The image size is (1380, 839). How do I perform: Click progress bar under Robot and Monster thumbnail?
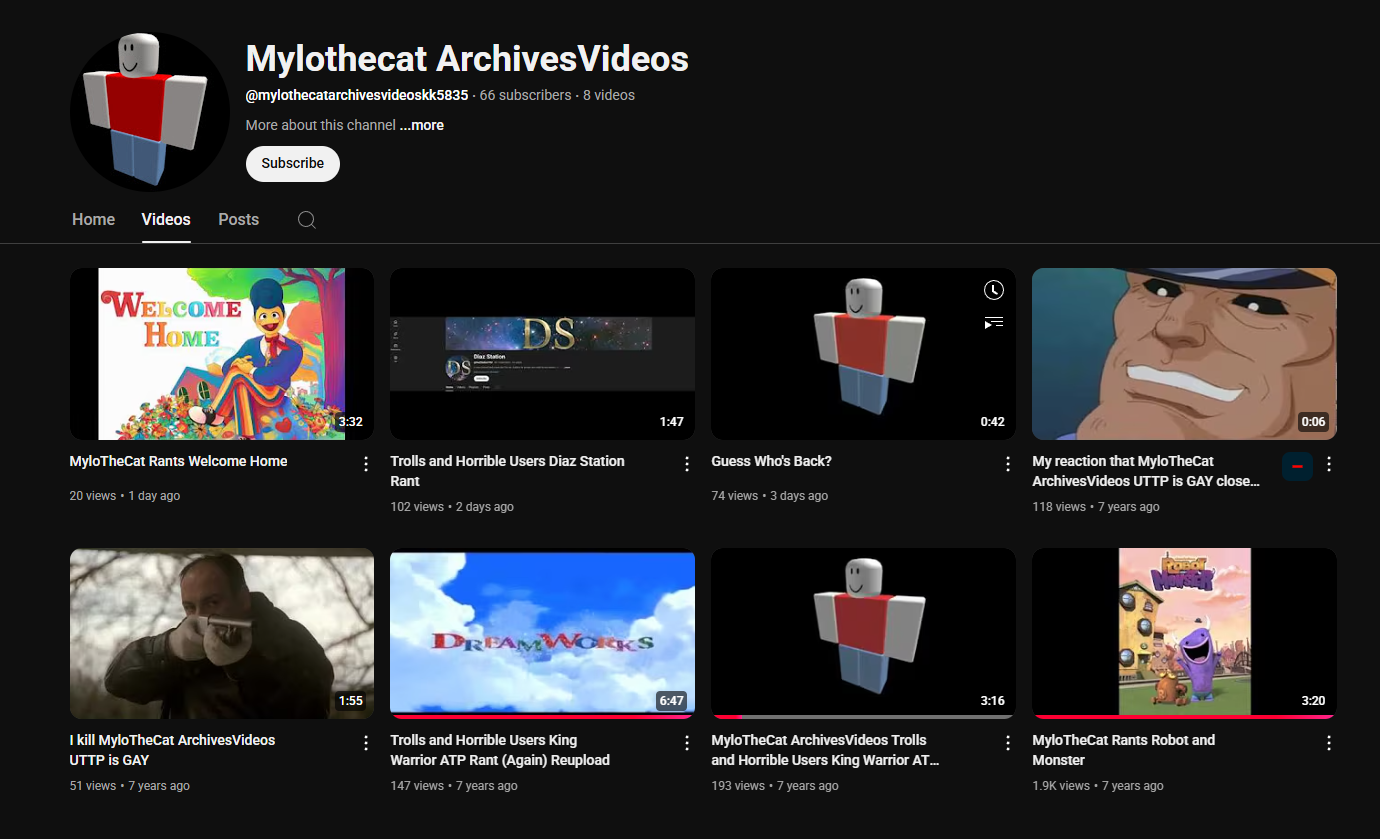(x=1184, y=717)
